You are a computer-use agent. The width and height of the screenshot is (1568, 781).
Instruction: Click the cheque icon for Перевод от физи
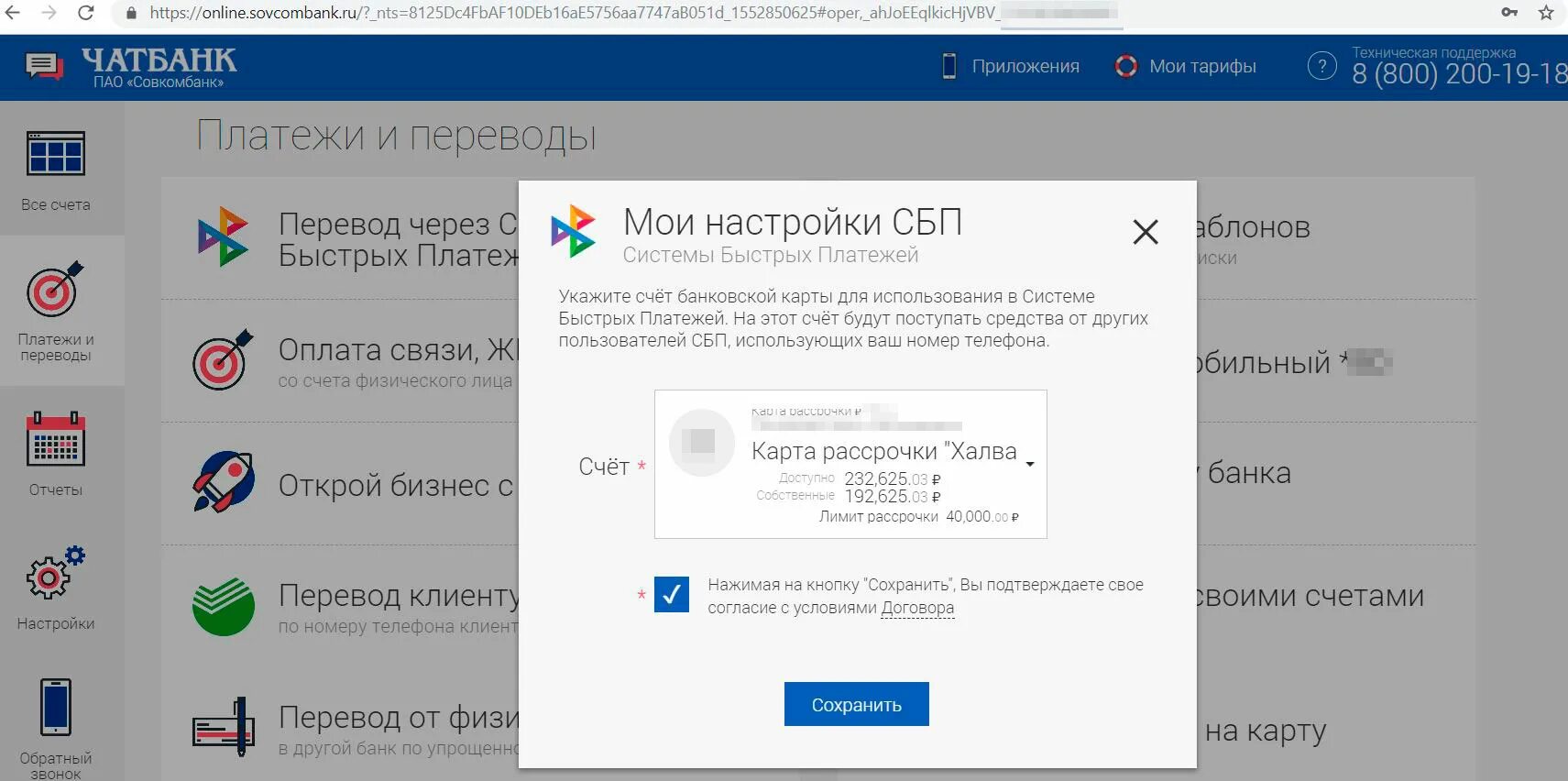(x=224, y=728)
